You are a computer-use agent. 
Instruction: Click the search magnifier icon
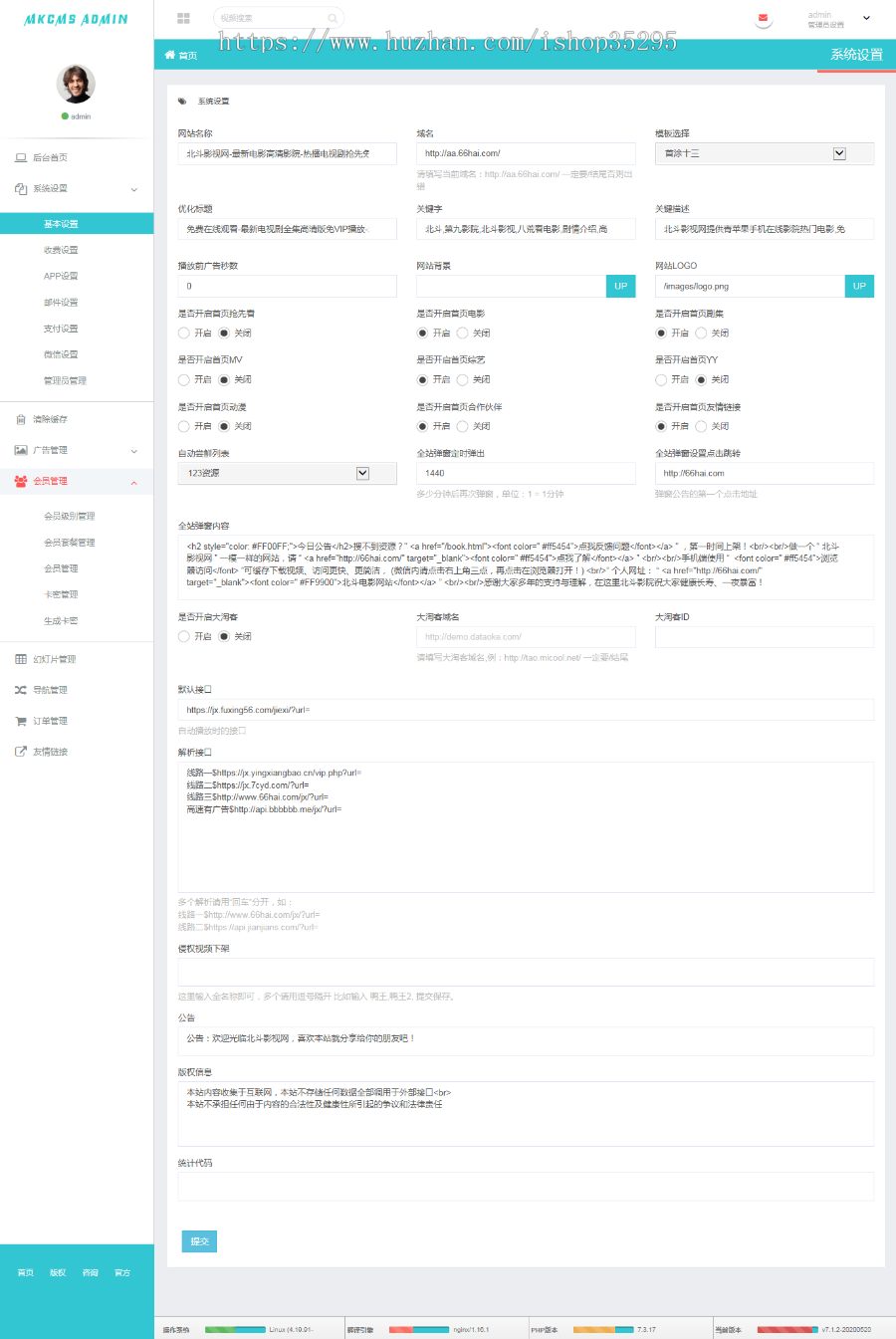coord(333,18)
